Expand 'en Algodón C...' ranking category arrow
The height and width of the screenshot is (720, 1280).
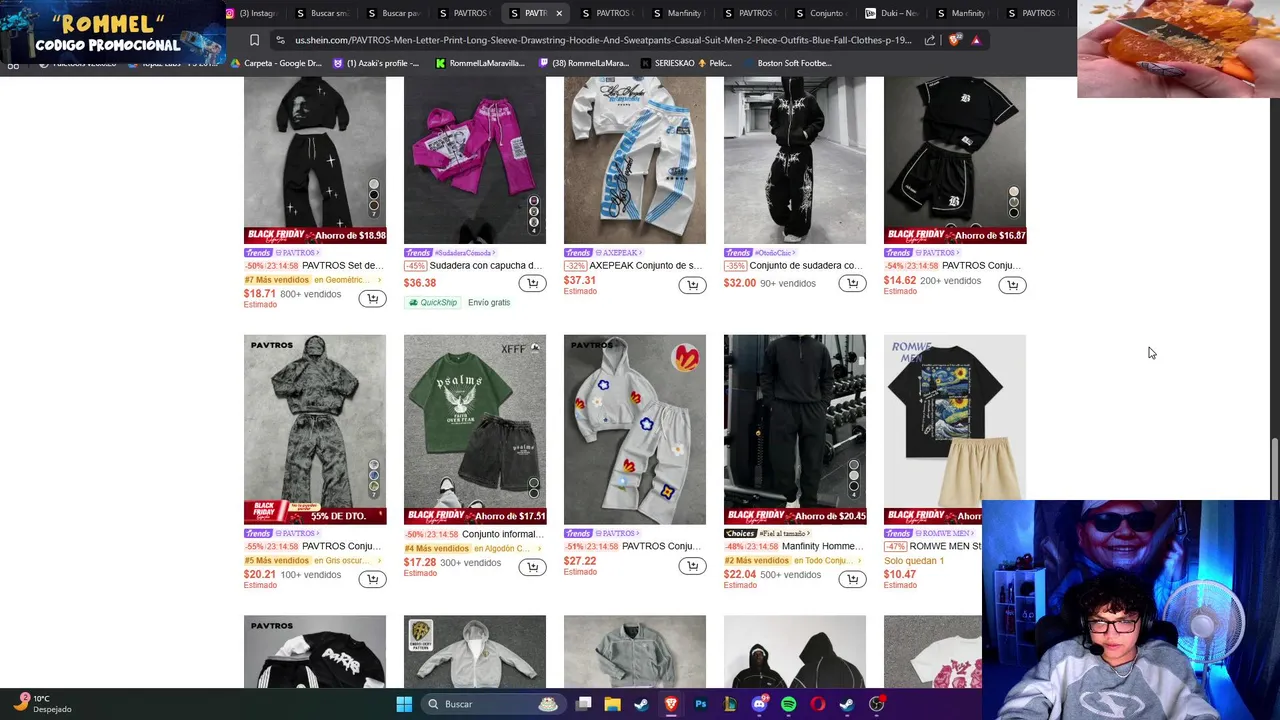539,549
